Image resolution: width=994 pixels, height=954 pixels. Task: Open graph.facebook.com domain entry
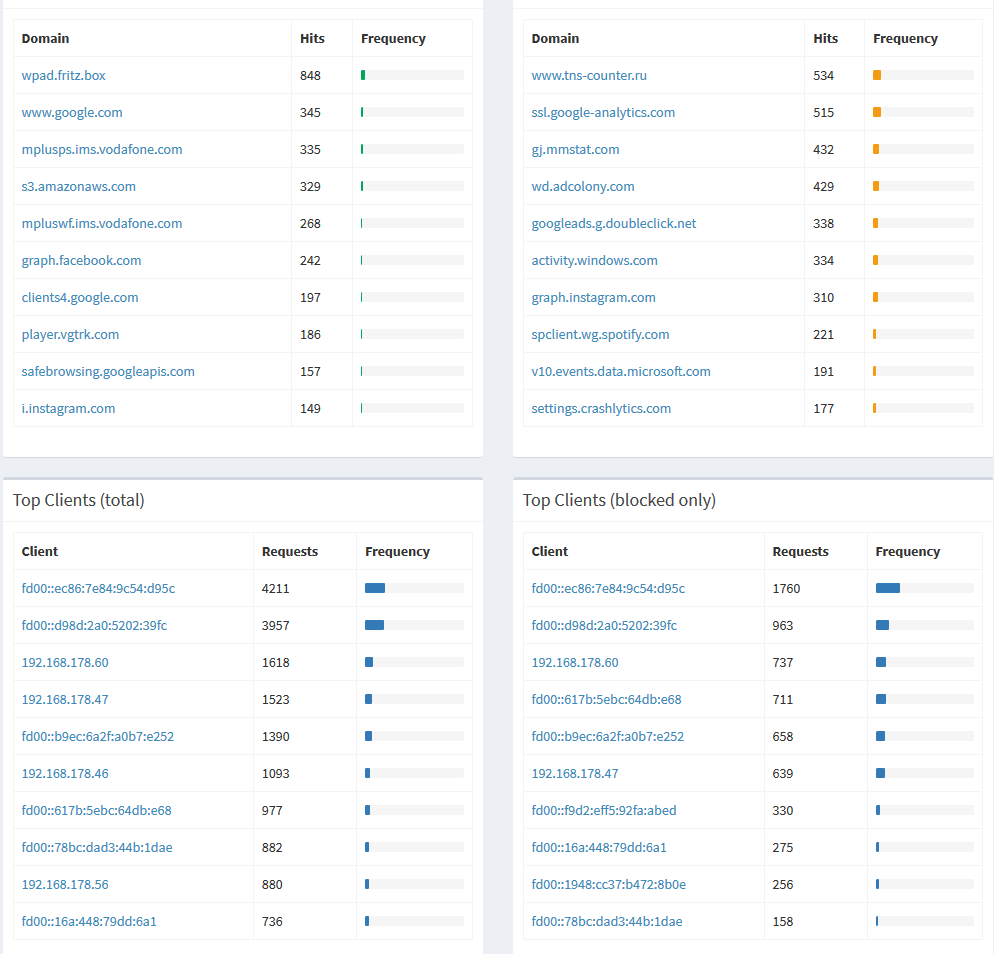point(81,261)
